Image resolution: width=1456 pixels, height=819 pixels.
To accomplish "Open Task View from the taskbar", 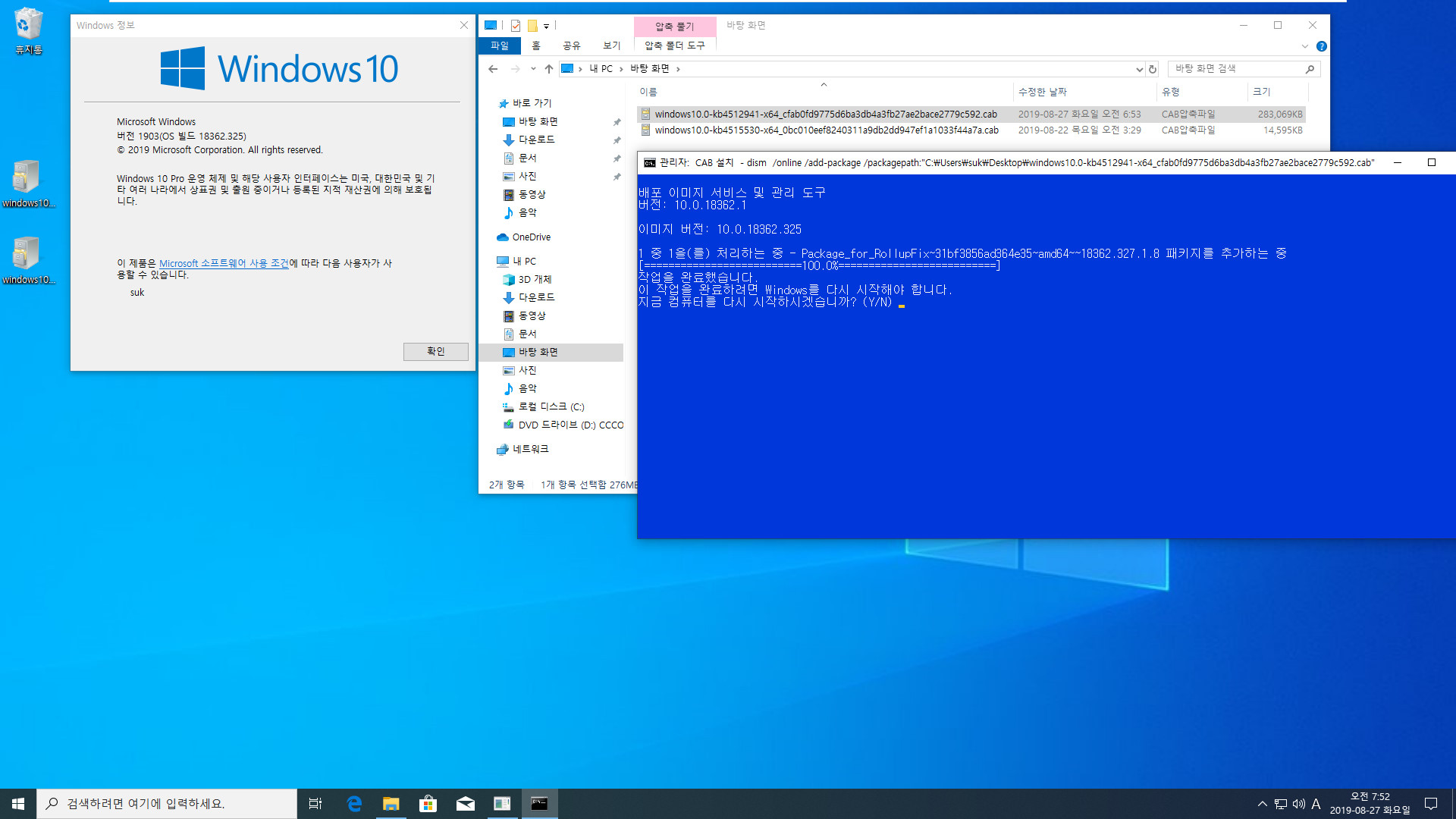I will [x=315, y=804].
